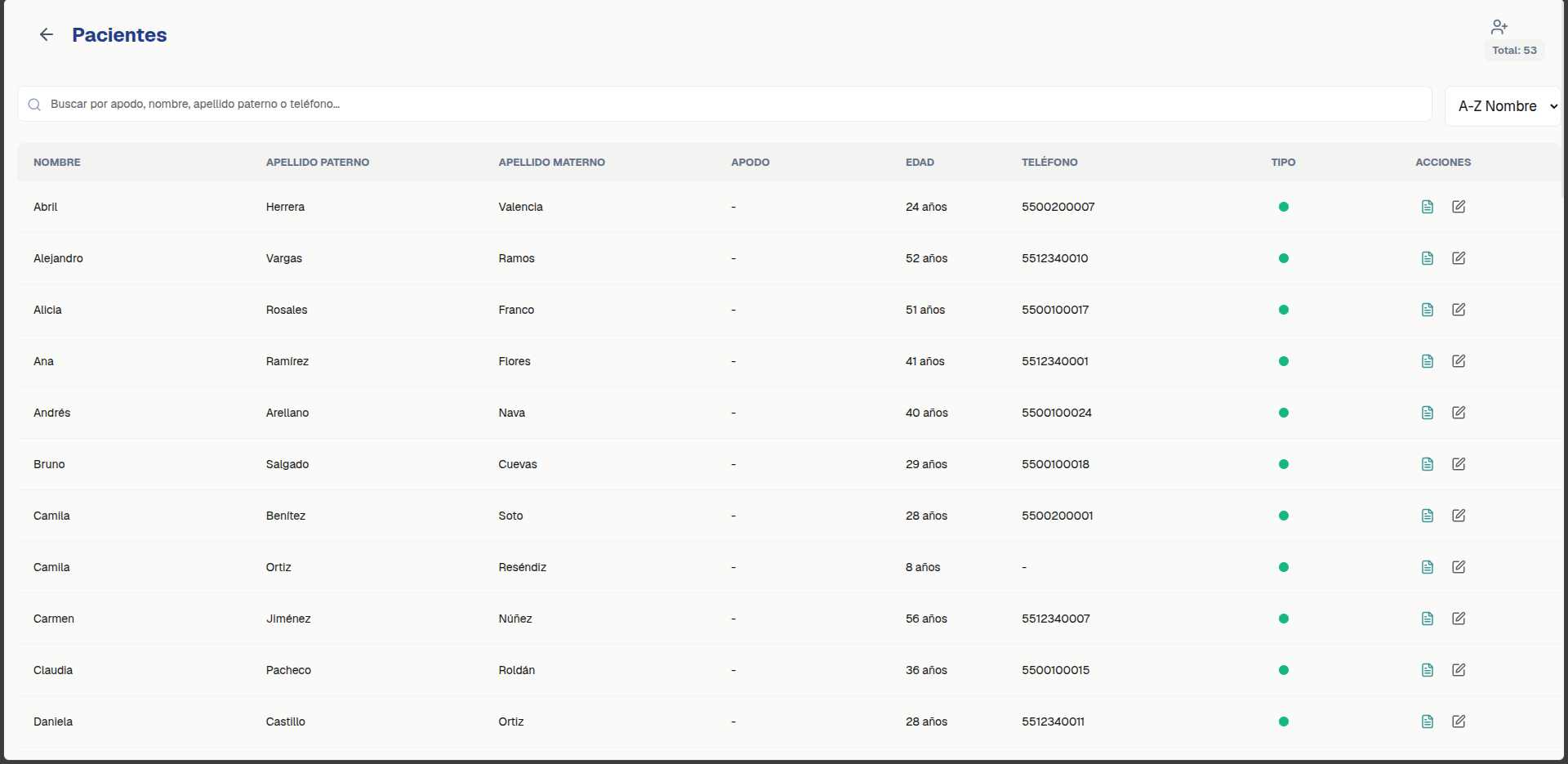Click the TELÉFONO column header

click(1049, 163)
